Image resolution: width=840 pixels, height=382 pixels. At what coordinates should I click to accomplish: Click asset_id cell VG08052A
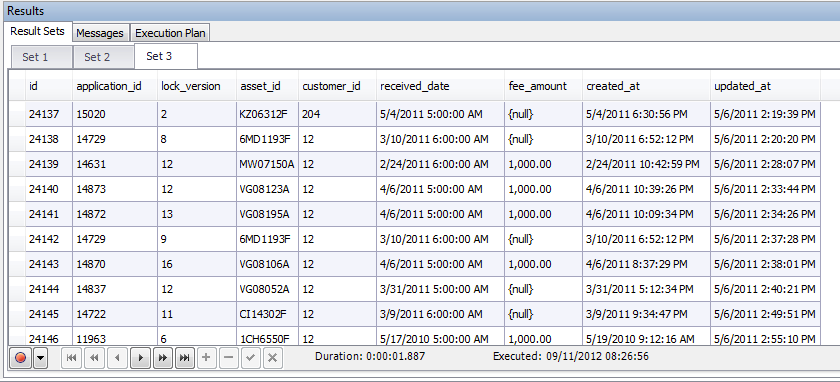267,289
